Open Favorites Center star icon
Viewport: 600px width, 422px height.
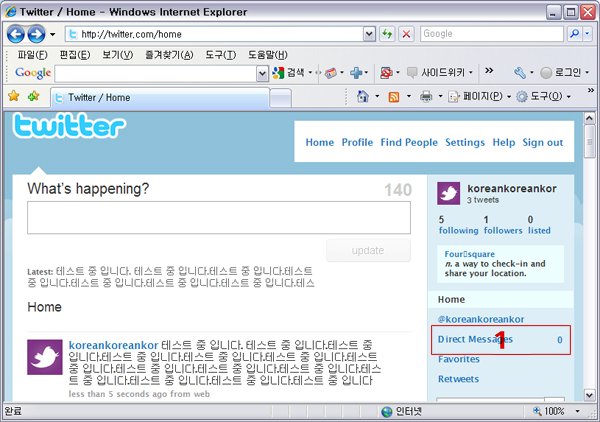14,96
